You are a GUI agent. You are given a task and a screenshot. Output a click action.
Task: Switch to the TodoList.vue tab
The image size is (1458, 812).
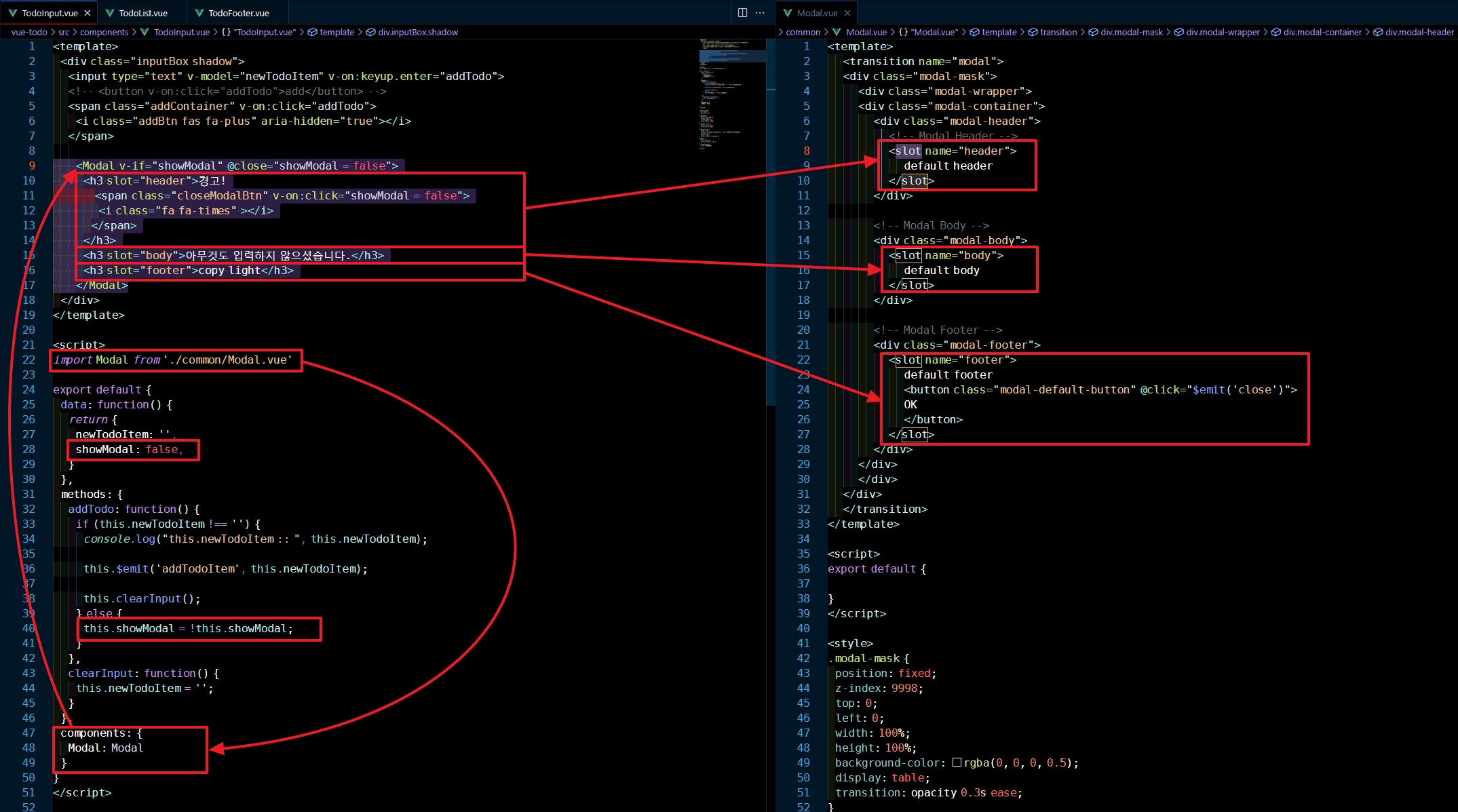click(143, 13)
